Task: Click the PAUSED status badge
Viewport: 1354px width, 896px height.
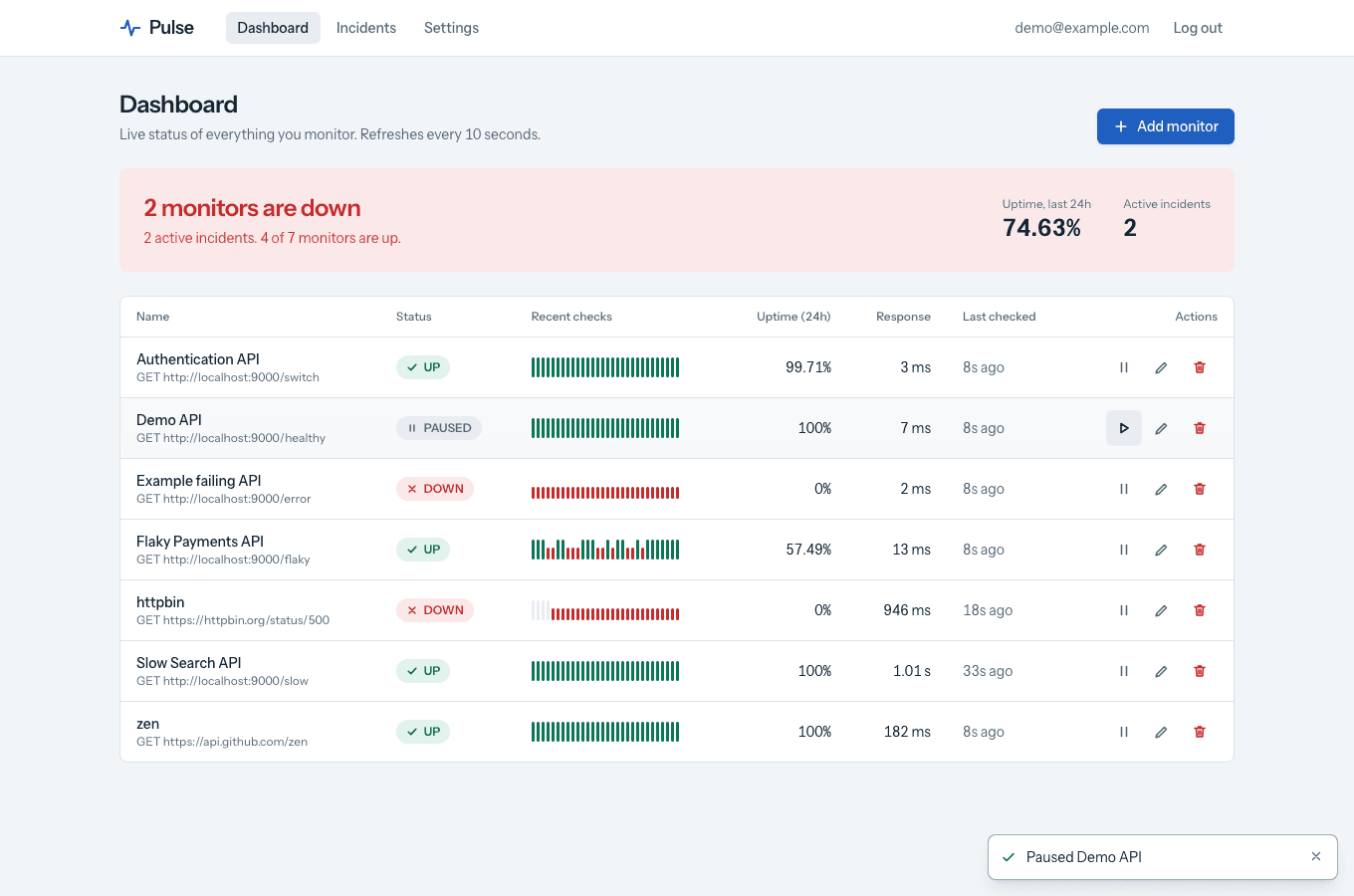Action: pyautogui.click(x=439, y=428)
